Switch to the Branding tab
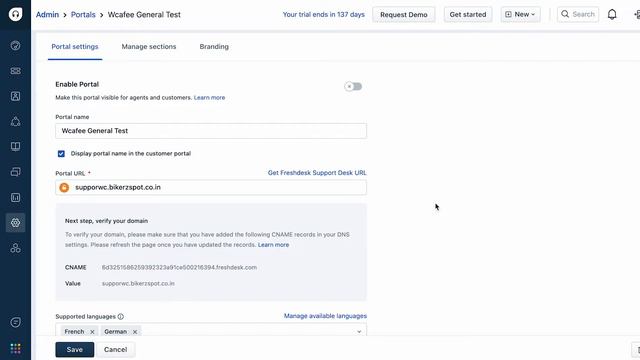The image size is (640, 360). pos(214,47)
